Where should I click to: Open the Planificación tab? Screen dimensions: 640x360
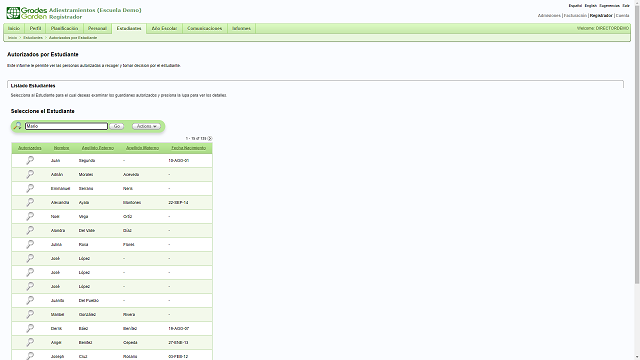[x=64, y=28]
